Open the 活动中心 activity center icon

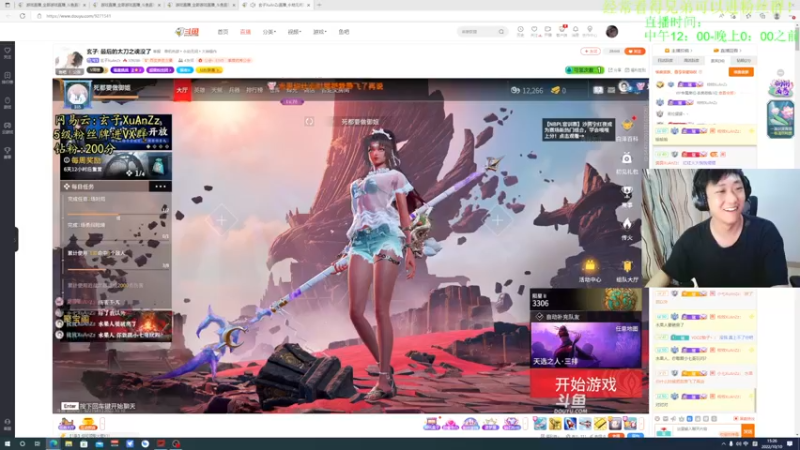590,266
